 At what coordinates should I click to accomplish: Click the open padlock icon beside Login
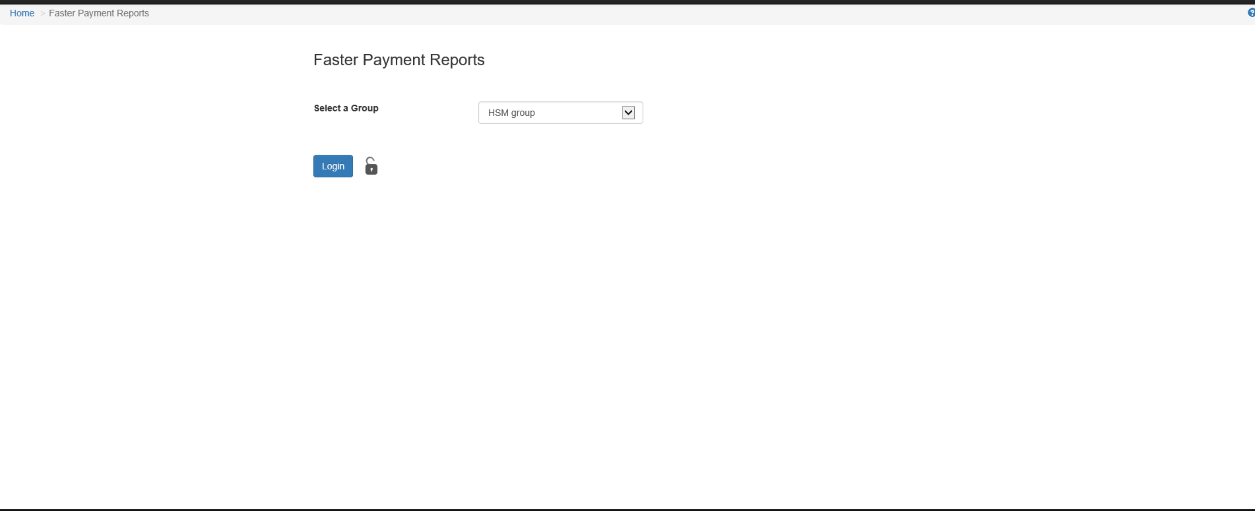click(371, 167)
